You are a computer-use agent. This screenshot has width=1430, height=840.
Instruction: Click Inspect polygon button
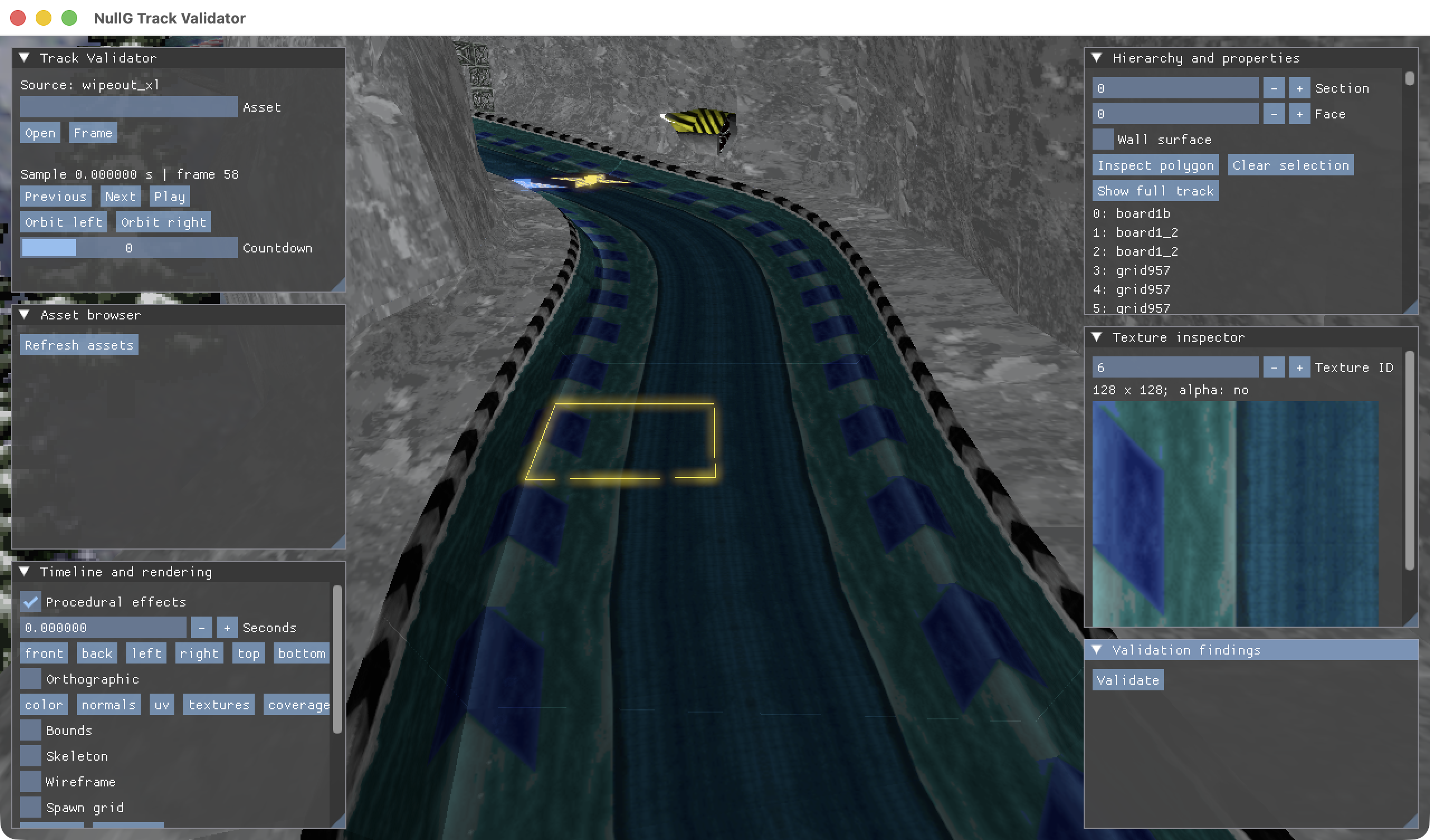click(1155, 165)
